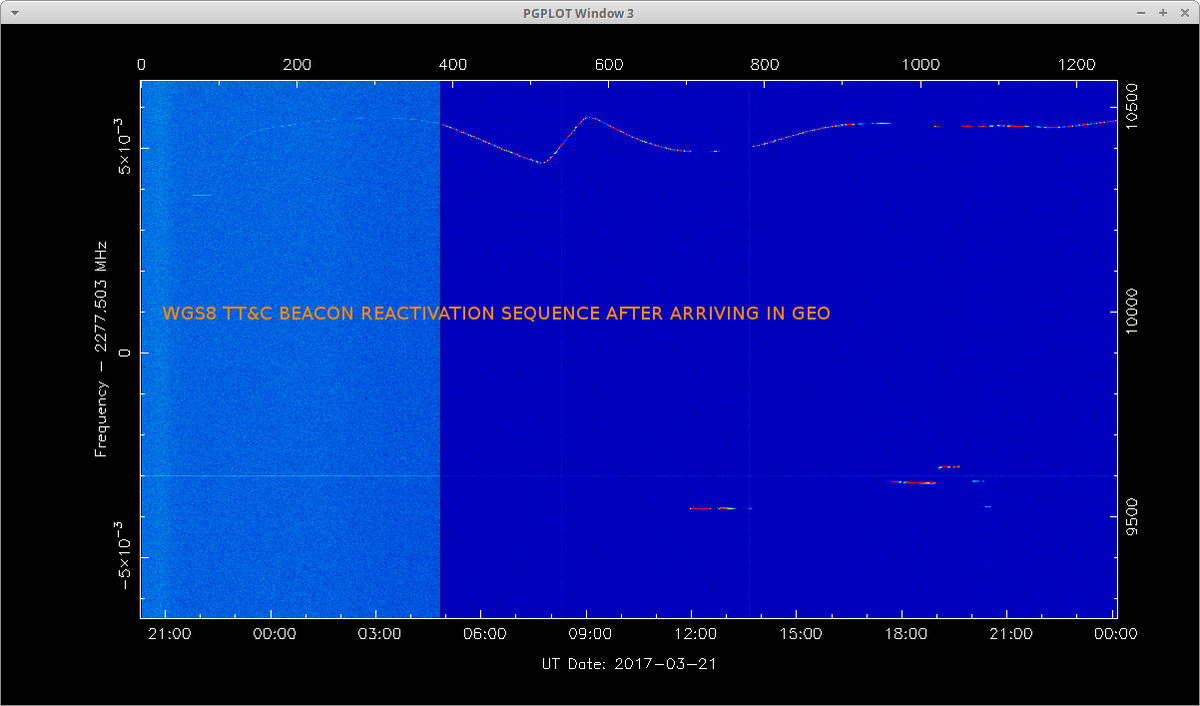Click the '15:00' time tick label

pyautogui.click(x=800, y=633)
